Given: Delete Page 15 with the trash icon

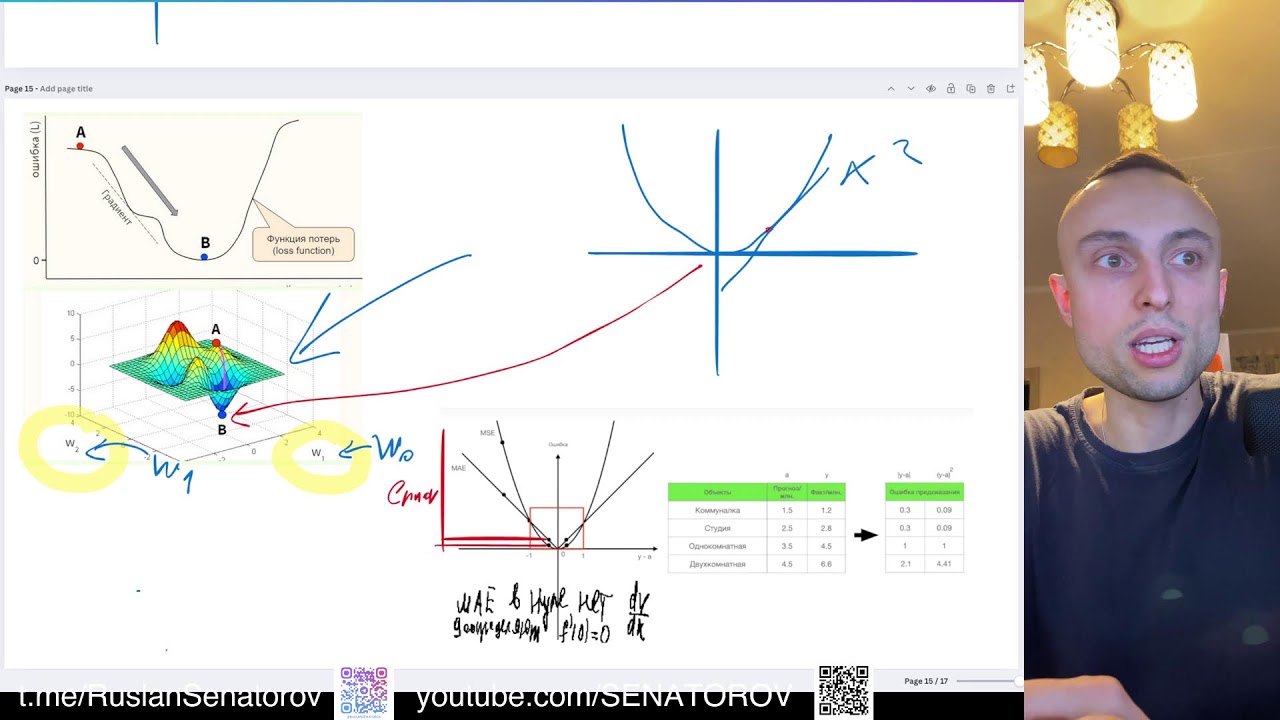Looking at the screenshot, I should 991,89.
